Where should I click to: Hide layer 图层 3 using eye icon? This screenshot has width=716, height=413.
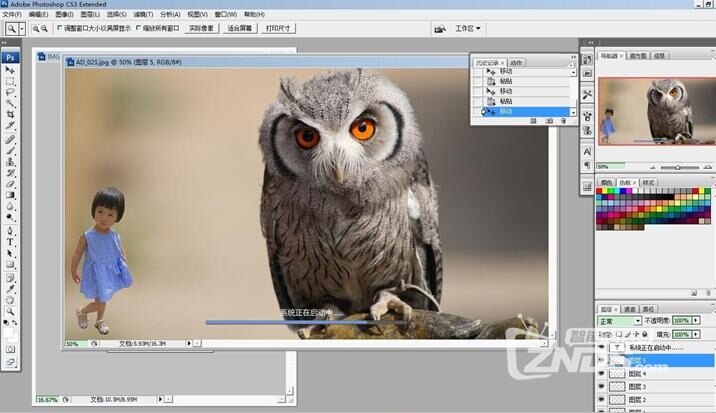tap(601, 386)
